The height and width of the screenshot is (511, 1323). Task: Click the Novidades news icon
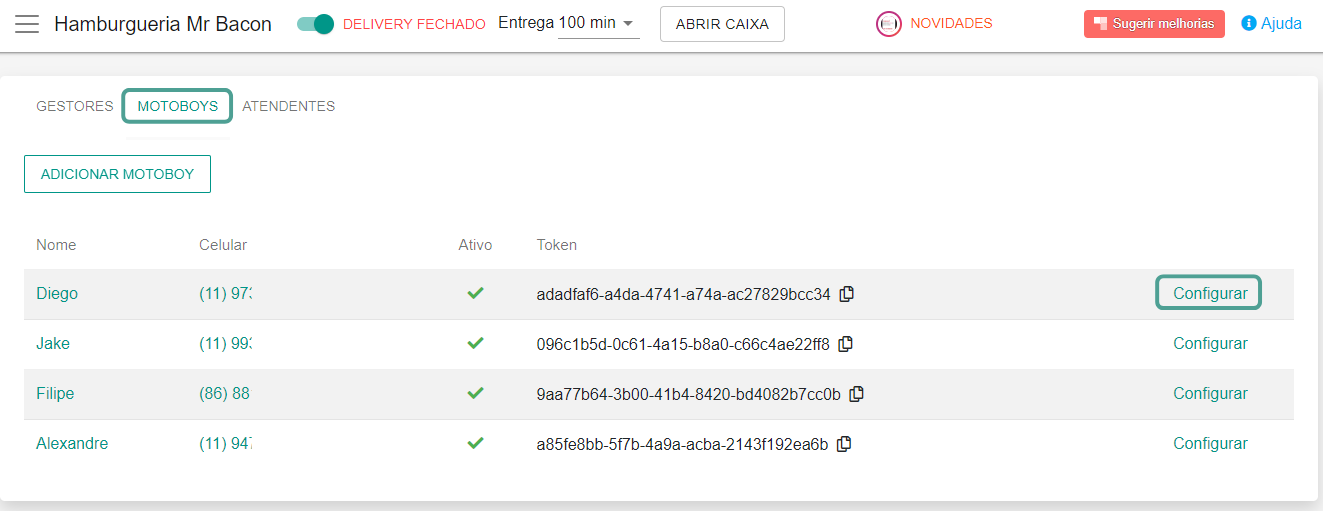coord(888,24)
